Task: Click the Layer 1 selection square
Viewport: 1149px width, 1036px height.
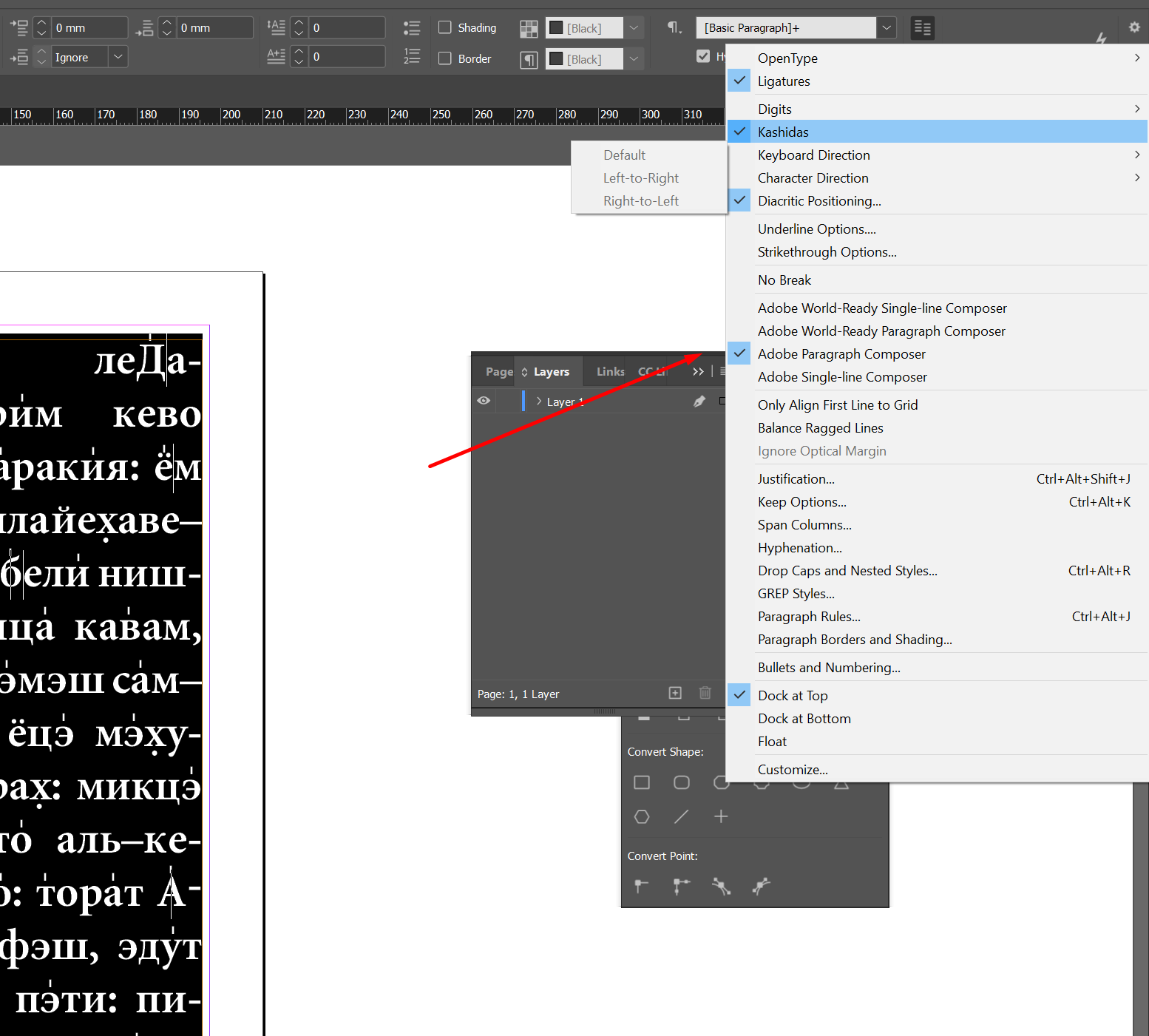Action: (x=722, y=401)
